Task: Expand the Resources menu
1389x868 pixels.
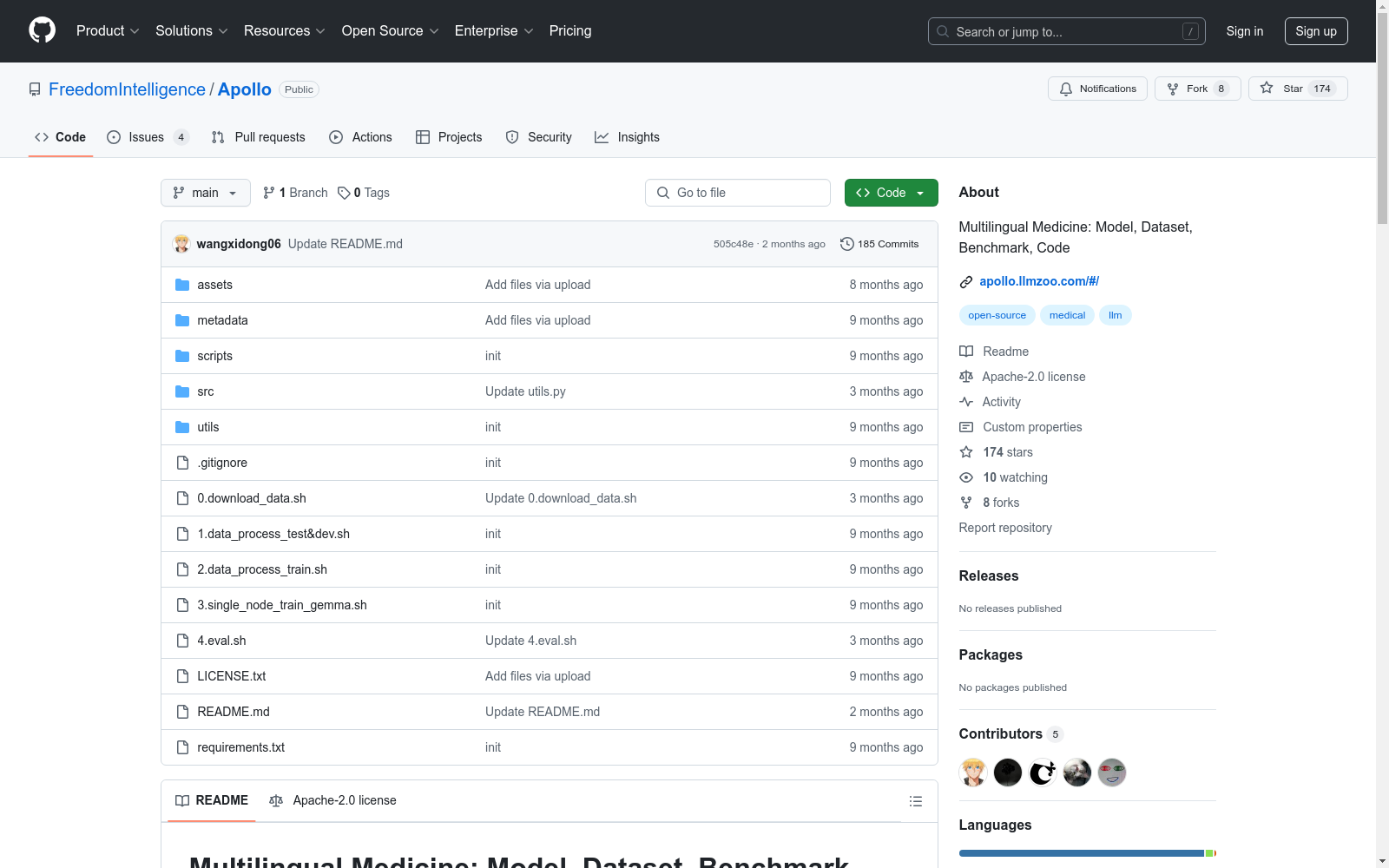Action: point(285,31)
